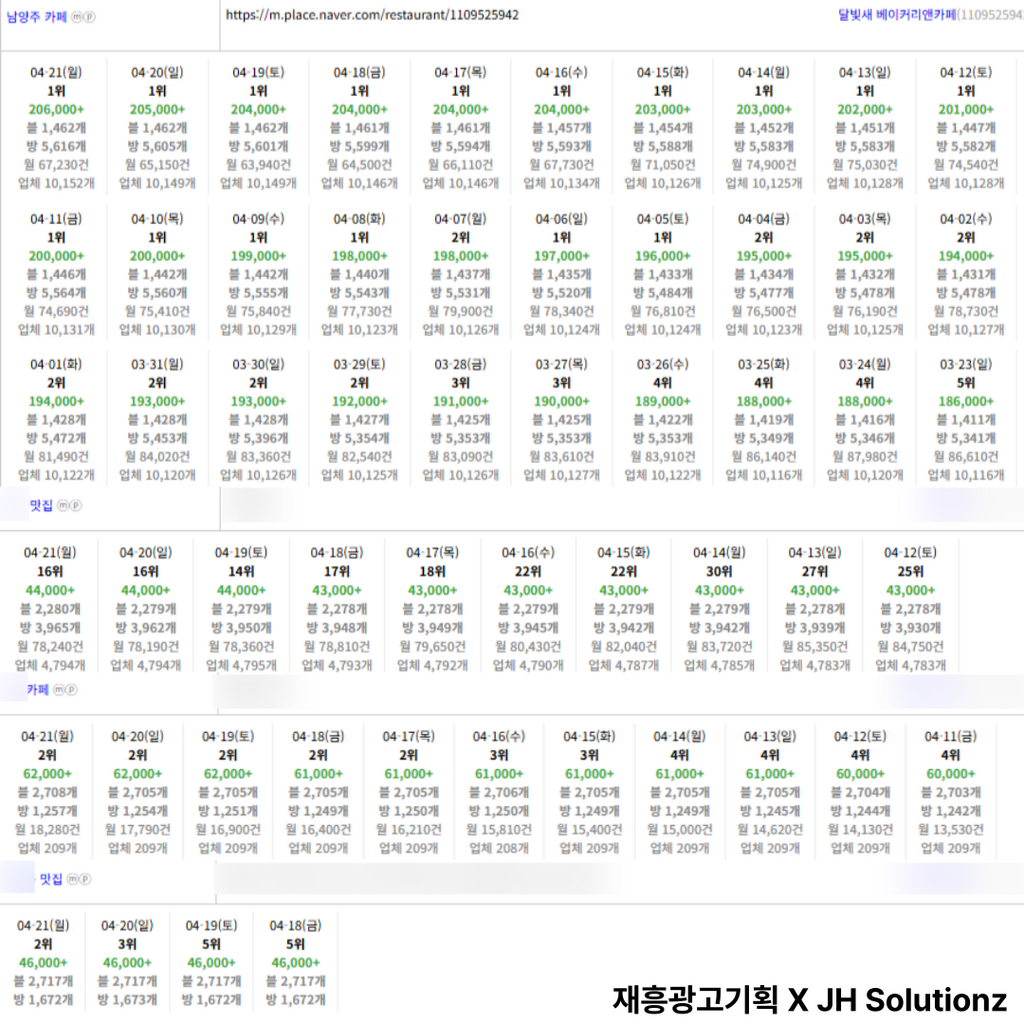Click the p icon beside the 카페 keyword
The image size is (1024, 1024).
pyautogui.click(x=71, y=690)
